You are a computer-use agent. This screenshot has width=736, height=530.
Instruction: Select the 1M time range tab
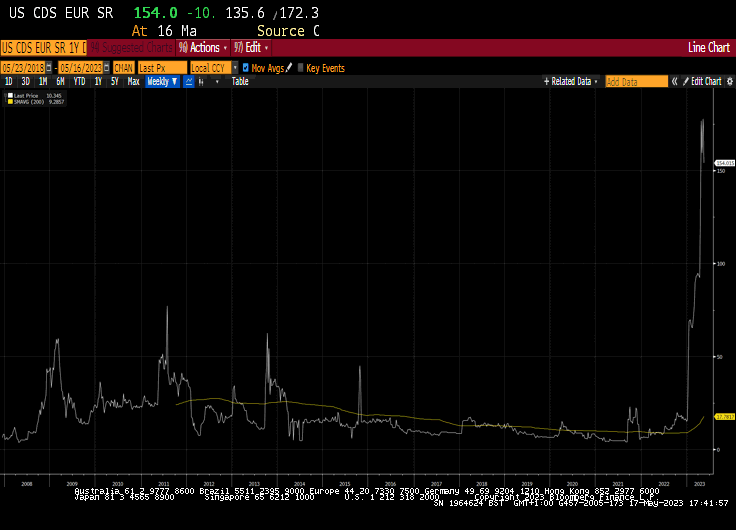(43, 82)
